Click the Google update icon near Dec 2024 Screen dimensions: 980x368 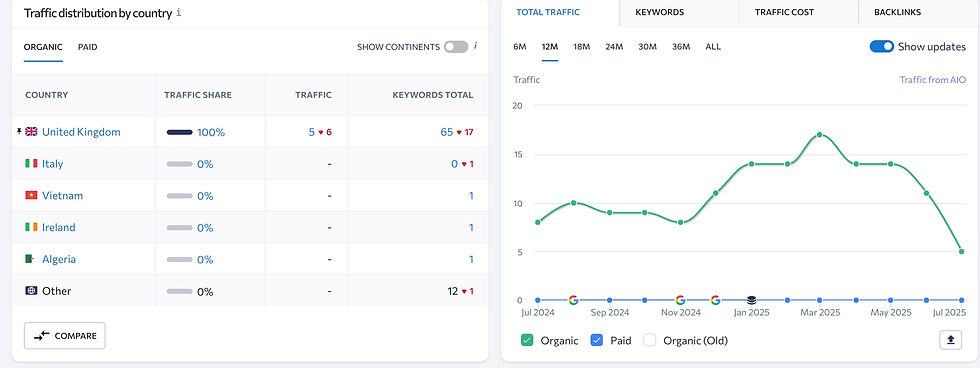pyautogui.click(x=716, y=300)
